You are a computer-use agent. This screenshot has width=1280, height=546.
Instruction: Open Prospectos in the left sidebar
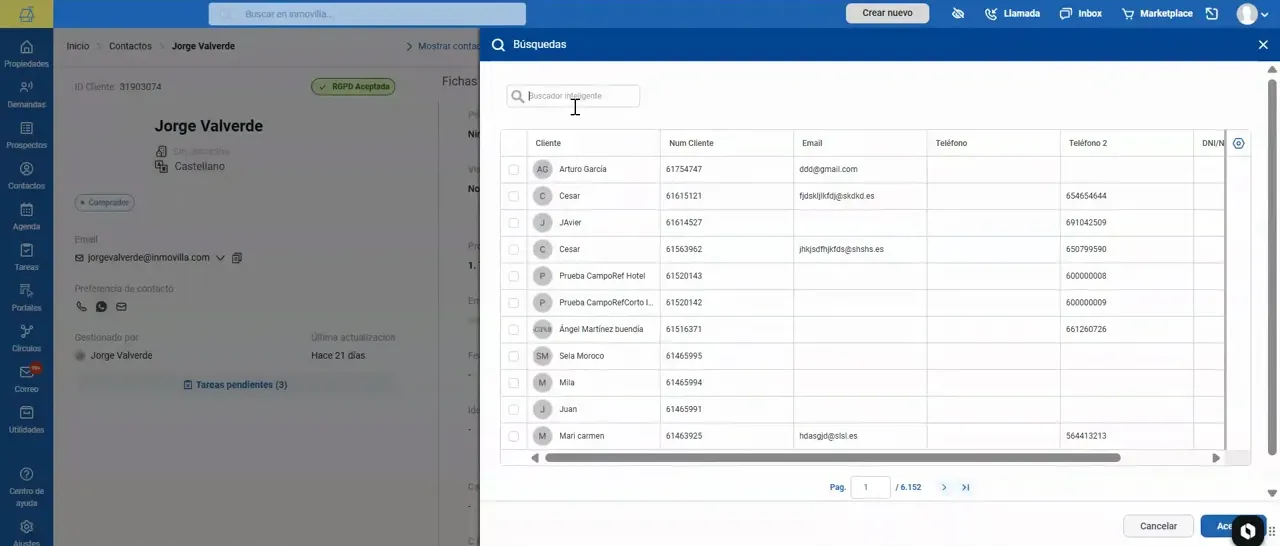click(26, 136)
